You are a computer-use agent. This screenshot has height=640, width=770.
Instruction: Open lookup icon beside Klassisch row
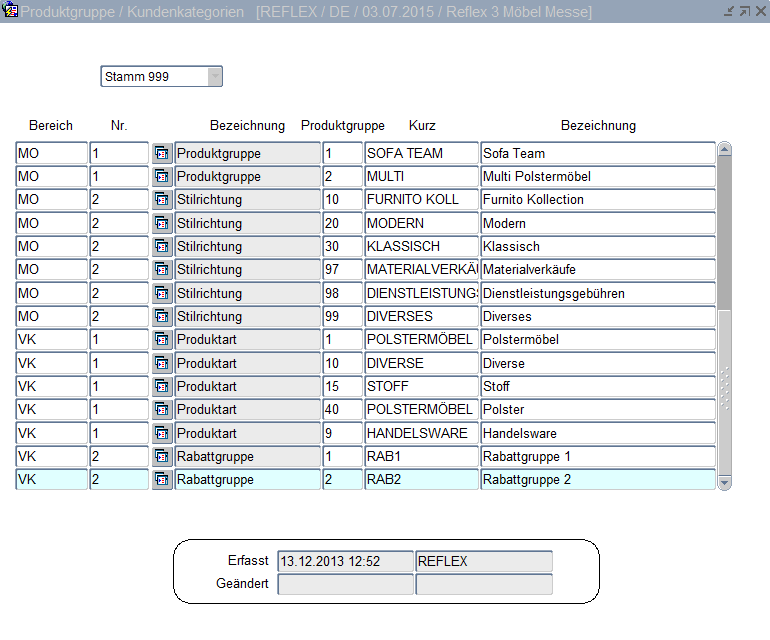point(162,246)
